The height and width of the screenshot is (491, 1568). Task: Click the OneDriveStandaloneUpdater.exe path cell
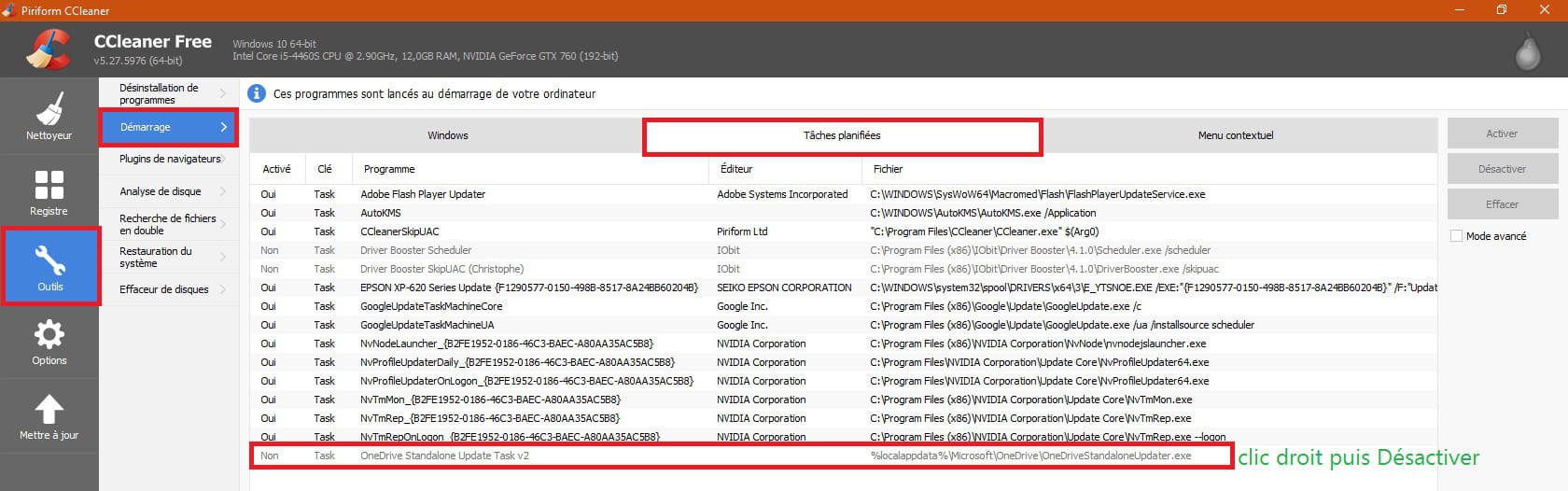tap(1030, 456)
